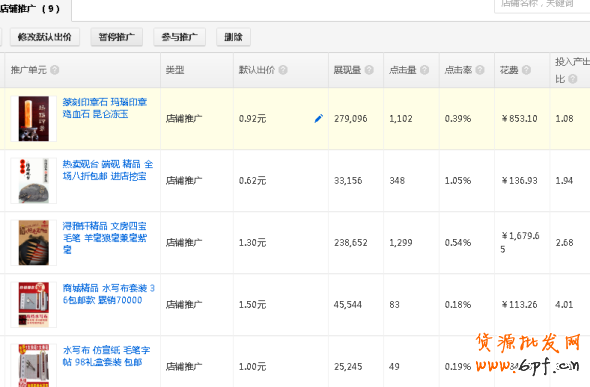Click help icon next to 推广单元 header

(55, 70)
